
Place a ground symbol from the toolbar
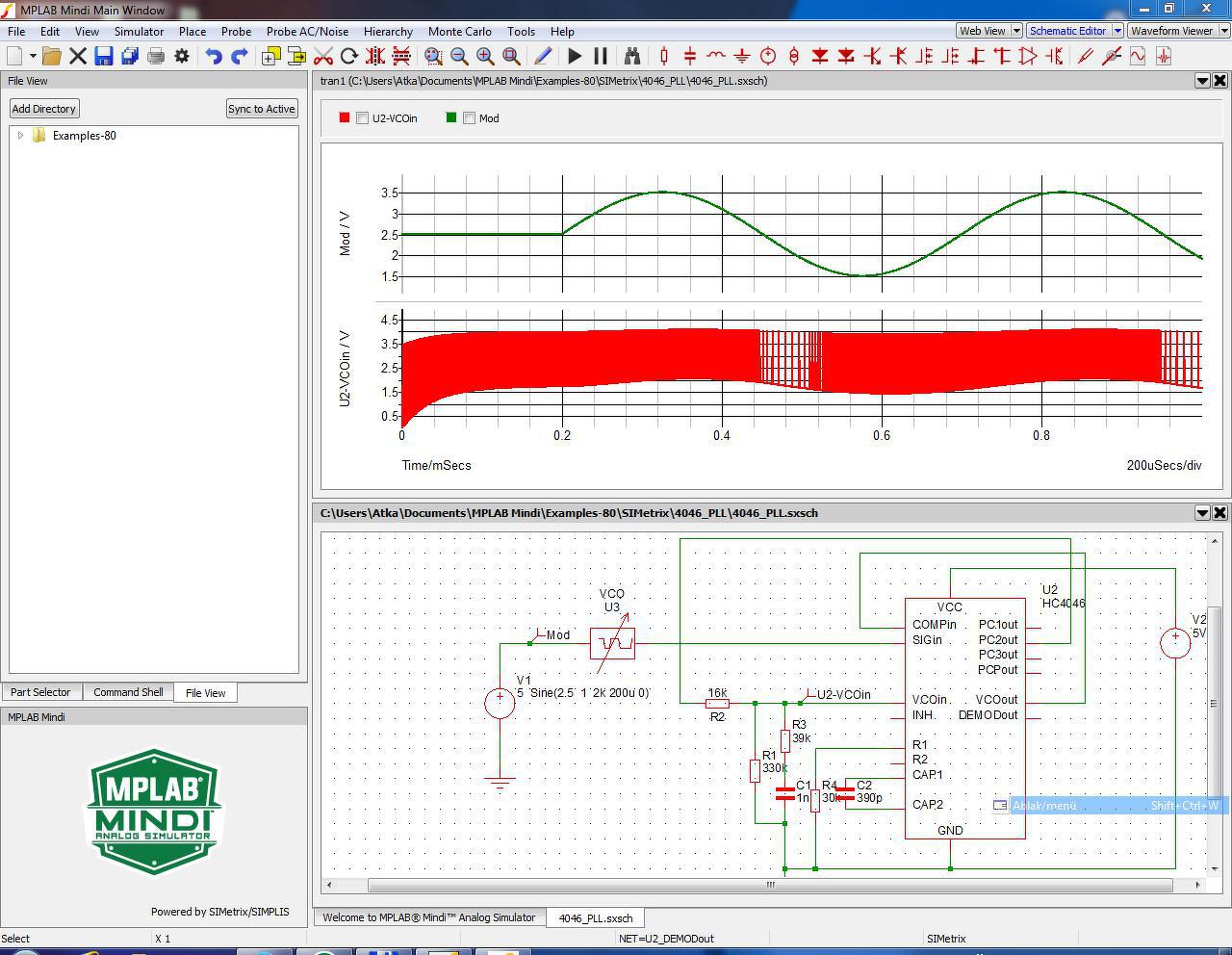coord(741,57)
